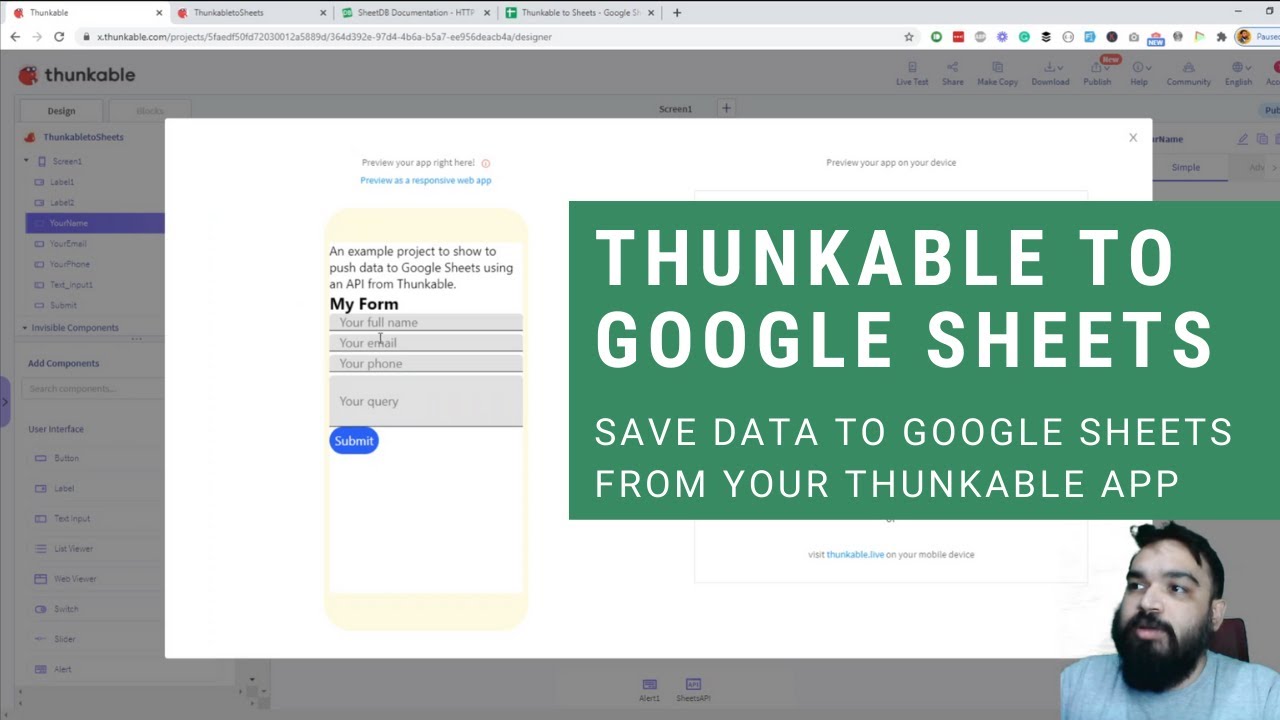Pick the Alert component
This screenshot has height=720, width=1280.
pos(62,669)
